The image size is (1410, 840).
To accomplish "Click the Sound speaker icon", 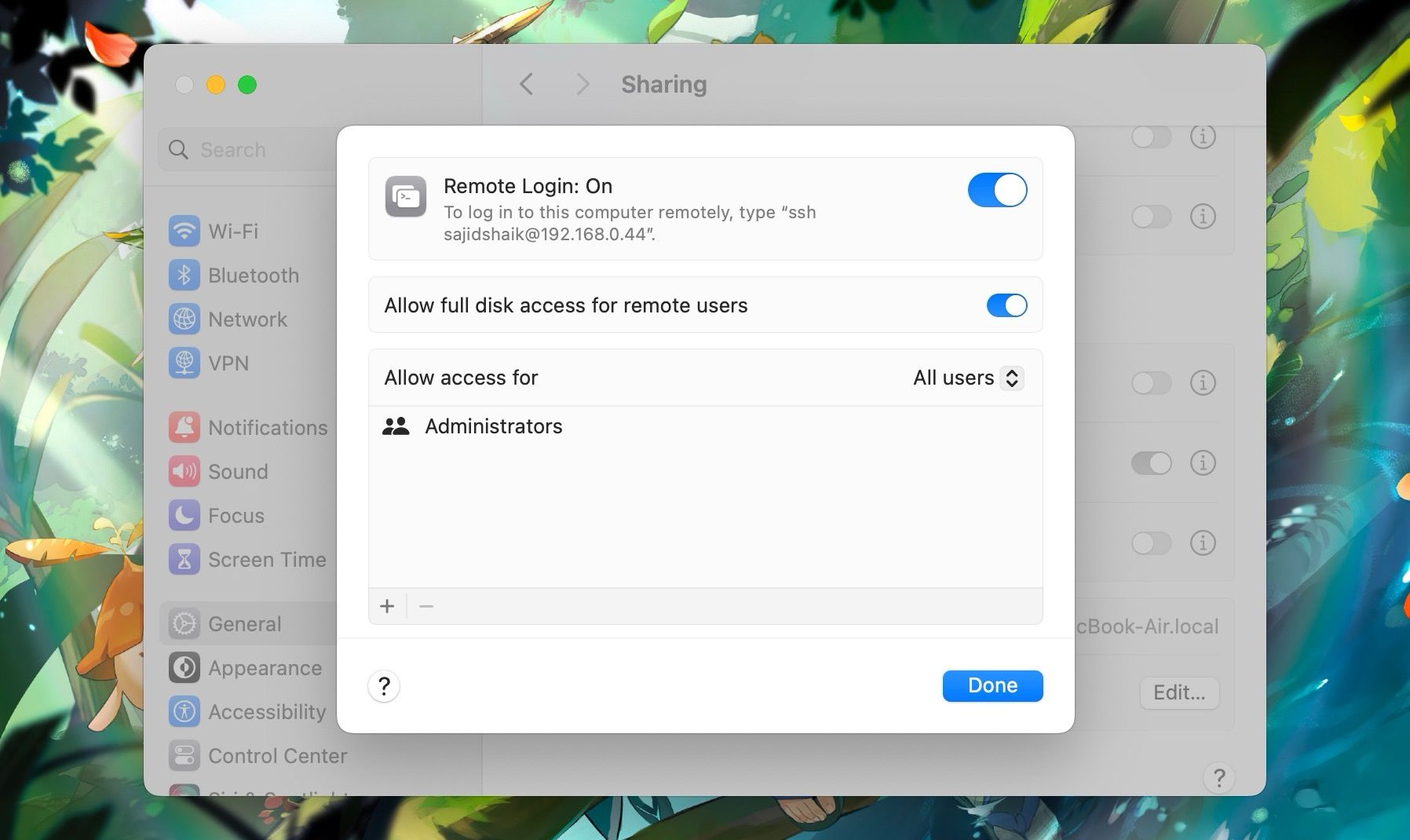I will click(x=184, y=471).
